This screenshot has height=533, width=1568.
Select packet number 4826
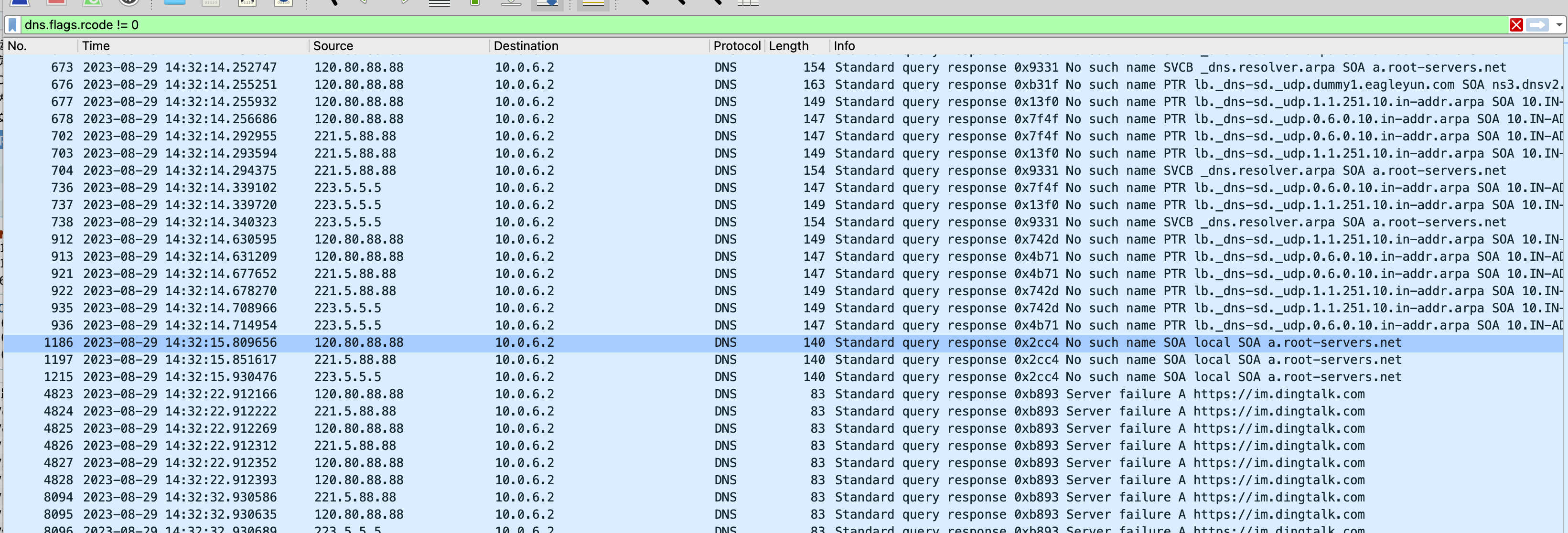pos(784,446)
